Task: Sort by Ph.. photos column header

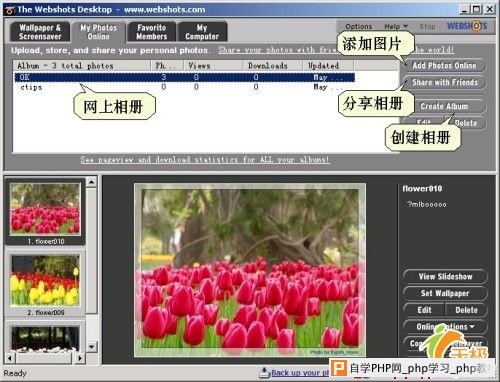Action: click(167, 66)
